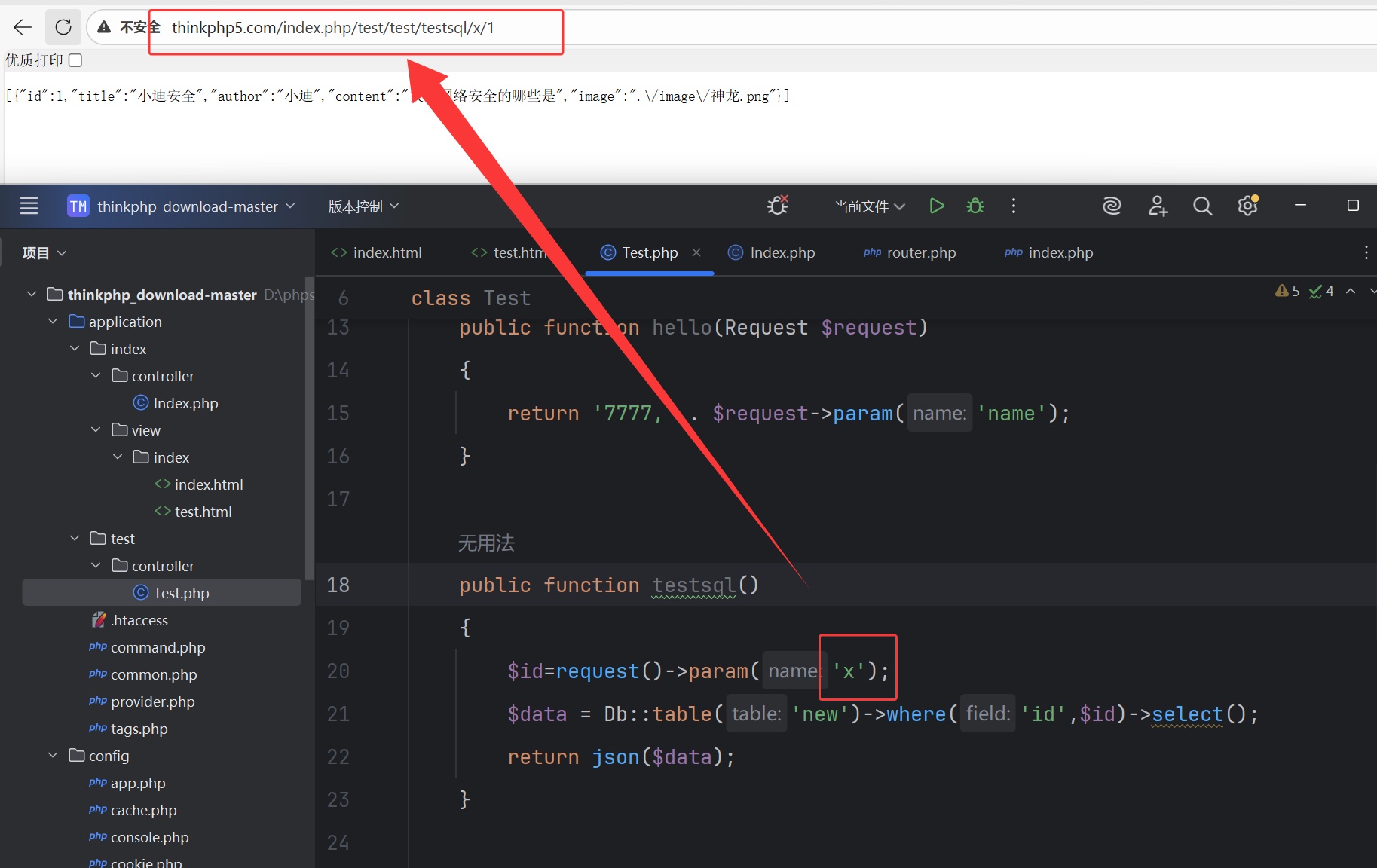Collapse thinkphp_download-master root folder
The height and width of the screenshot is (868, 1377).
[x=32, y=295]
